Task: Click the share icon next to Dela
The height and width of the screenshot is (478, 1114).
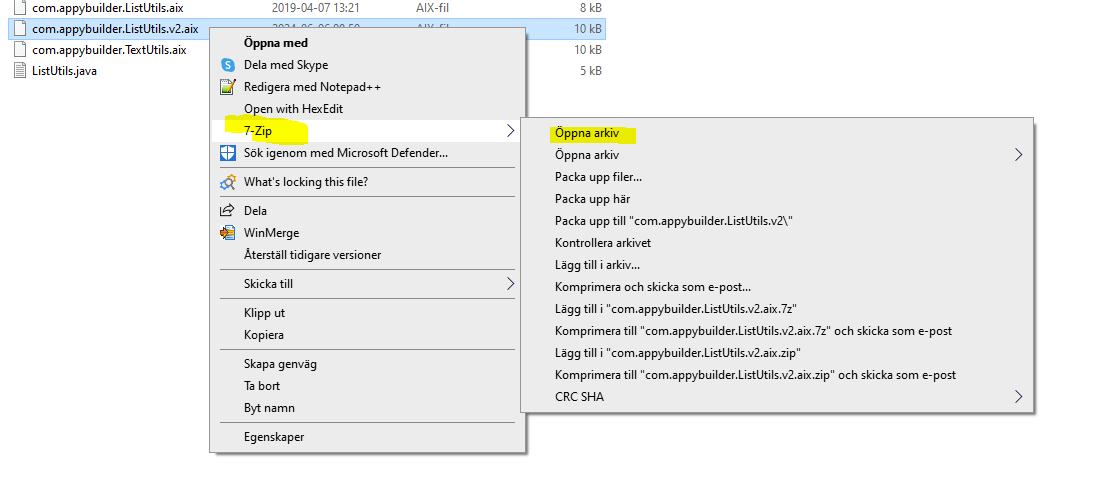Action: (x=228, y=211)
